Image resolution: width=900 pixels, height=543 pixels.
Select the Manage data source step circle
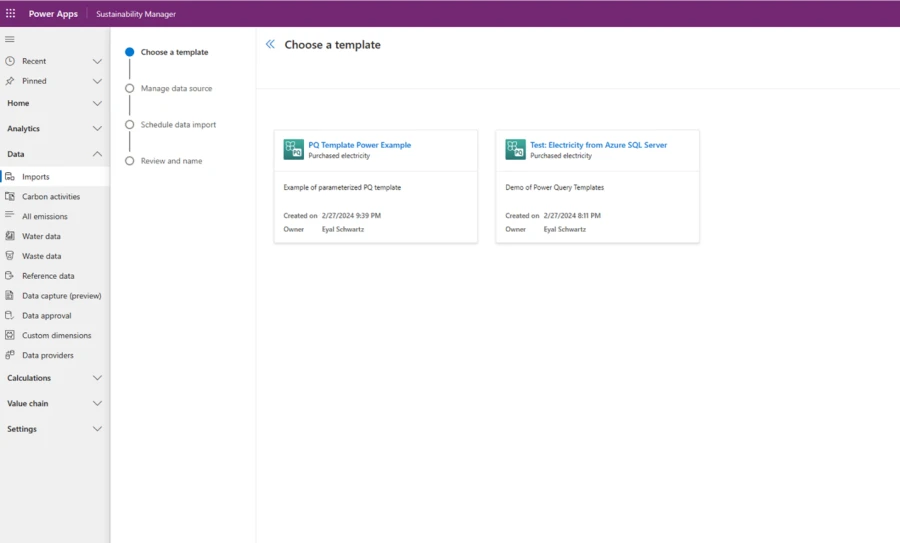point(130,88)
